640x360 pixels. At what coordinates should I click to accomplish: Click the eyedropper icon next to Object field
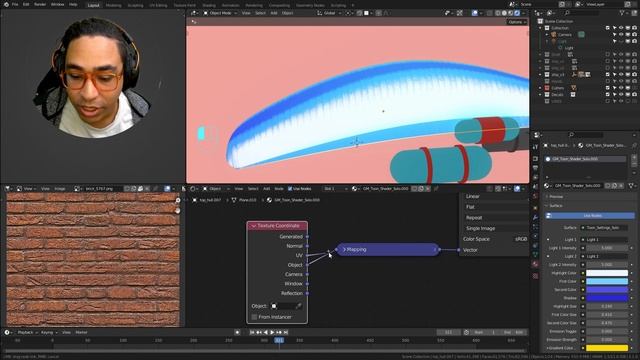click(299, 306)
